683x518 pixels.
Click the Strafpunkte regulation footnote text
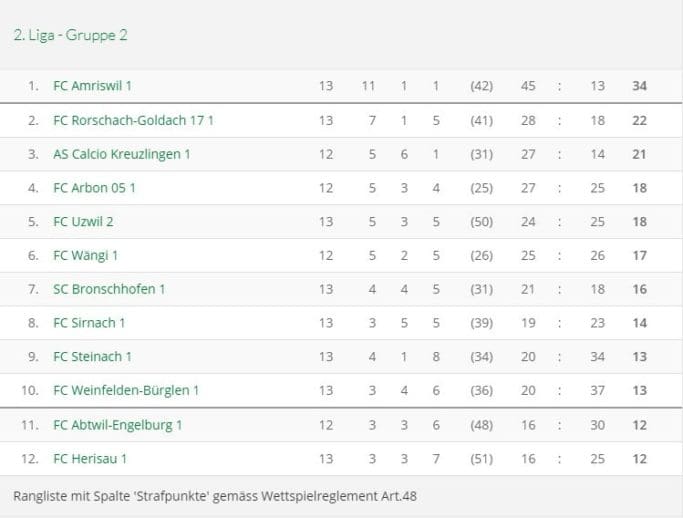tap(213, 495)
